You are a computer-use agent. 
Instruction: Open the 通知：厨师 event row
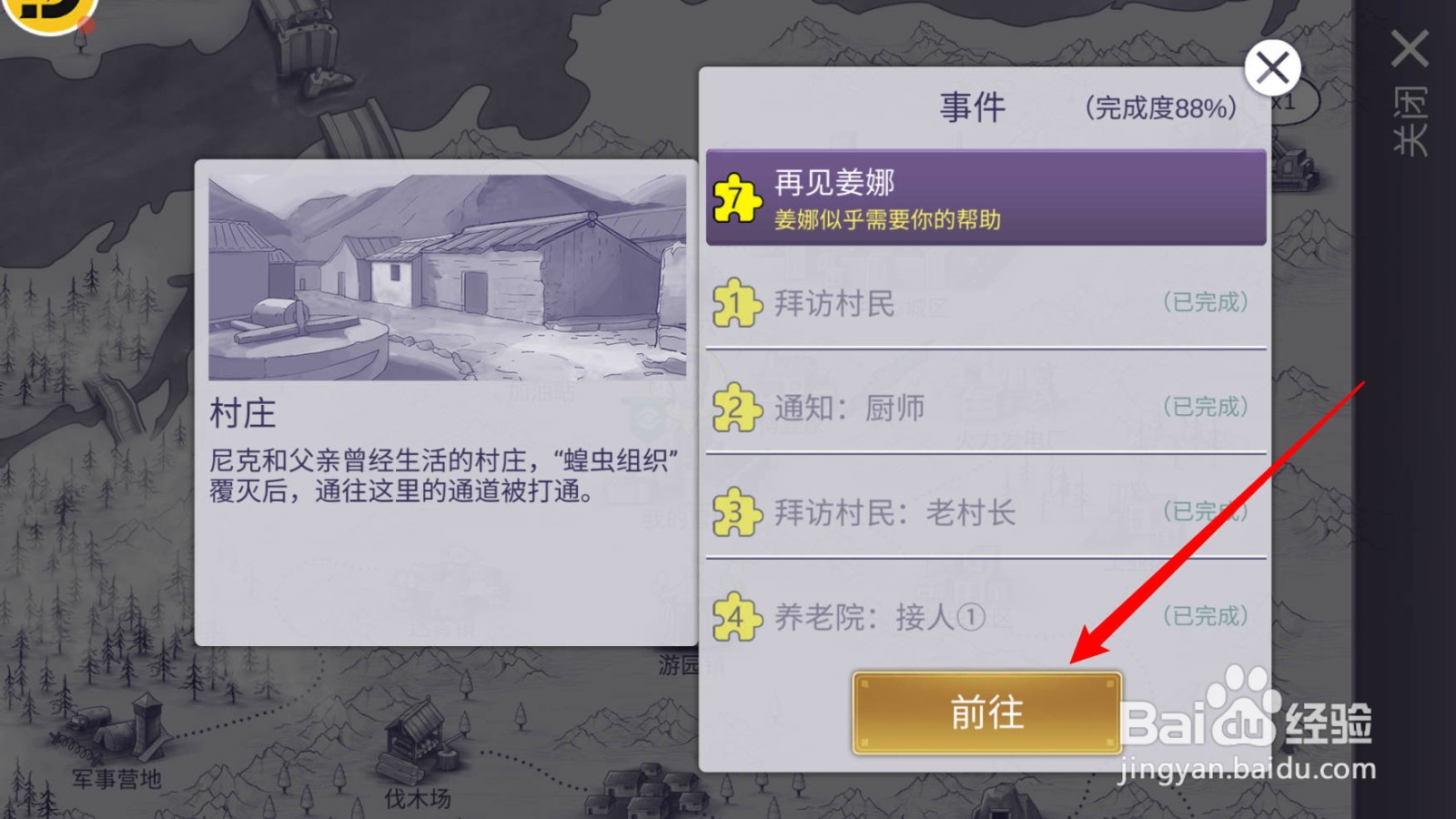(986, 407)
